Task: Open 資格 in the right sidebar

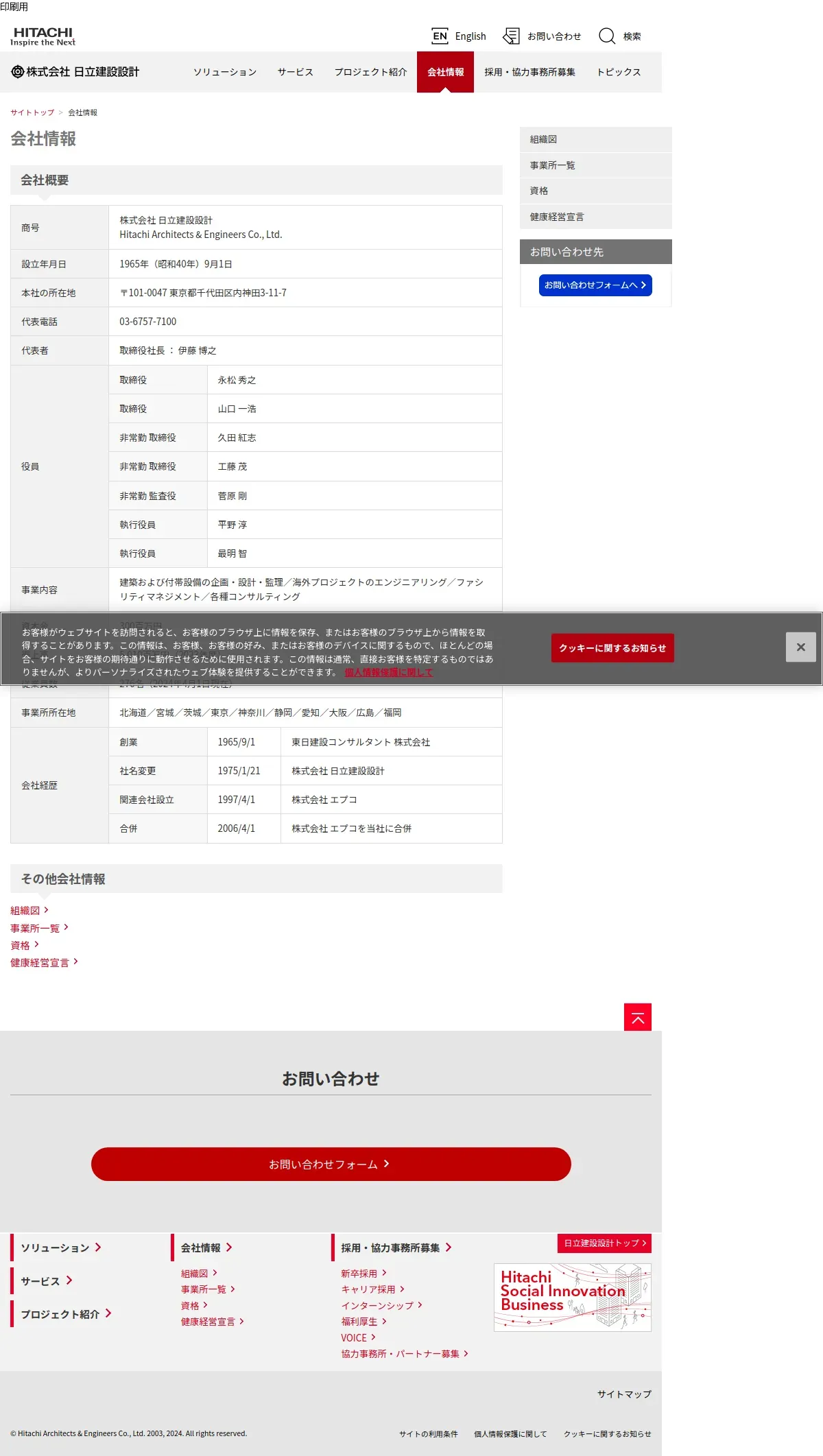Action: pyautogui.click(x=595, y=191)
